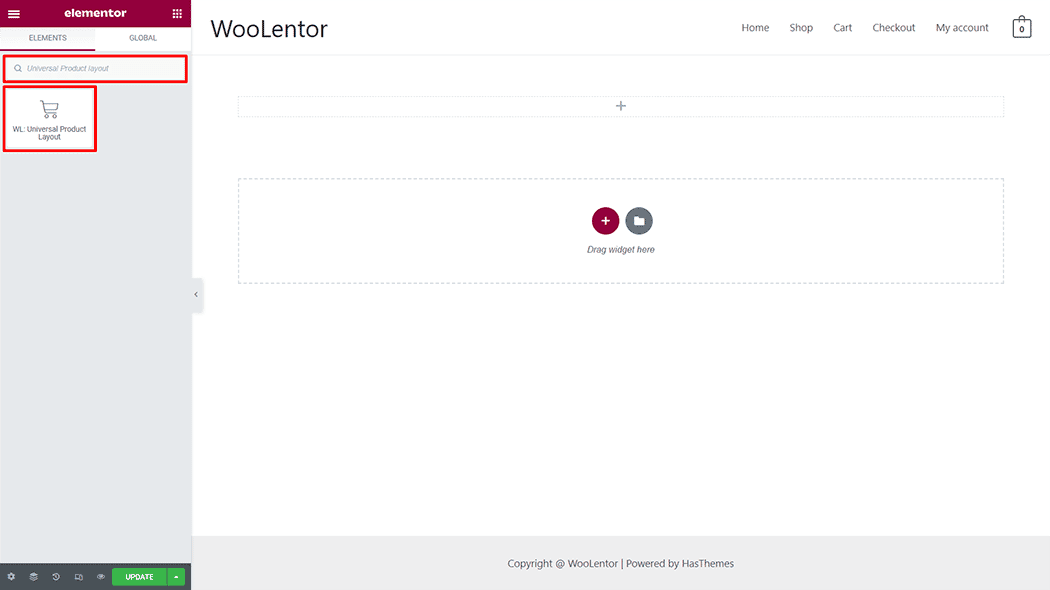
Task: Click the green Update button
Action: click(139, 577)
